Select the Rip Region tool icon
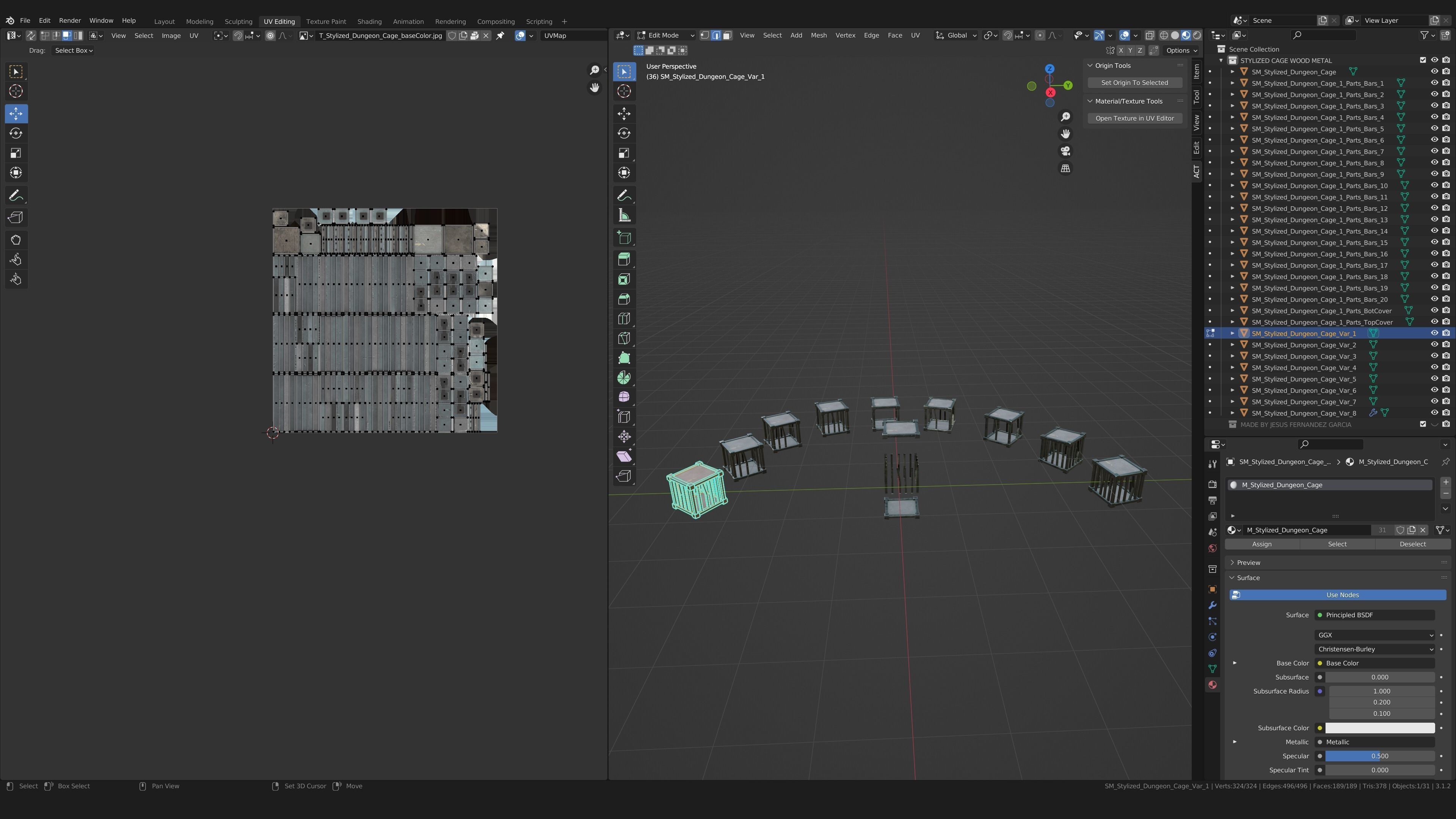1456x819 pixels. 624,476
